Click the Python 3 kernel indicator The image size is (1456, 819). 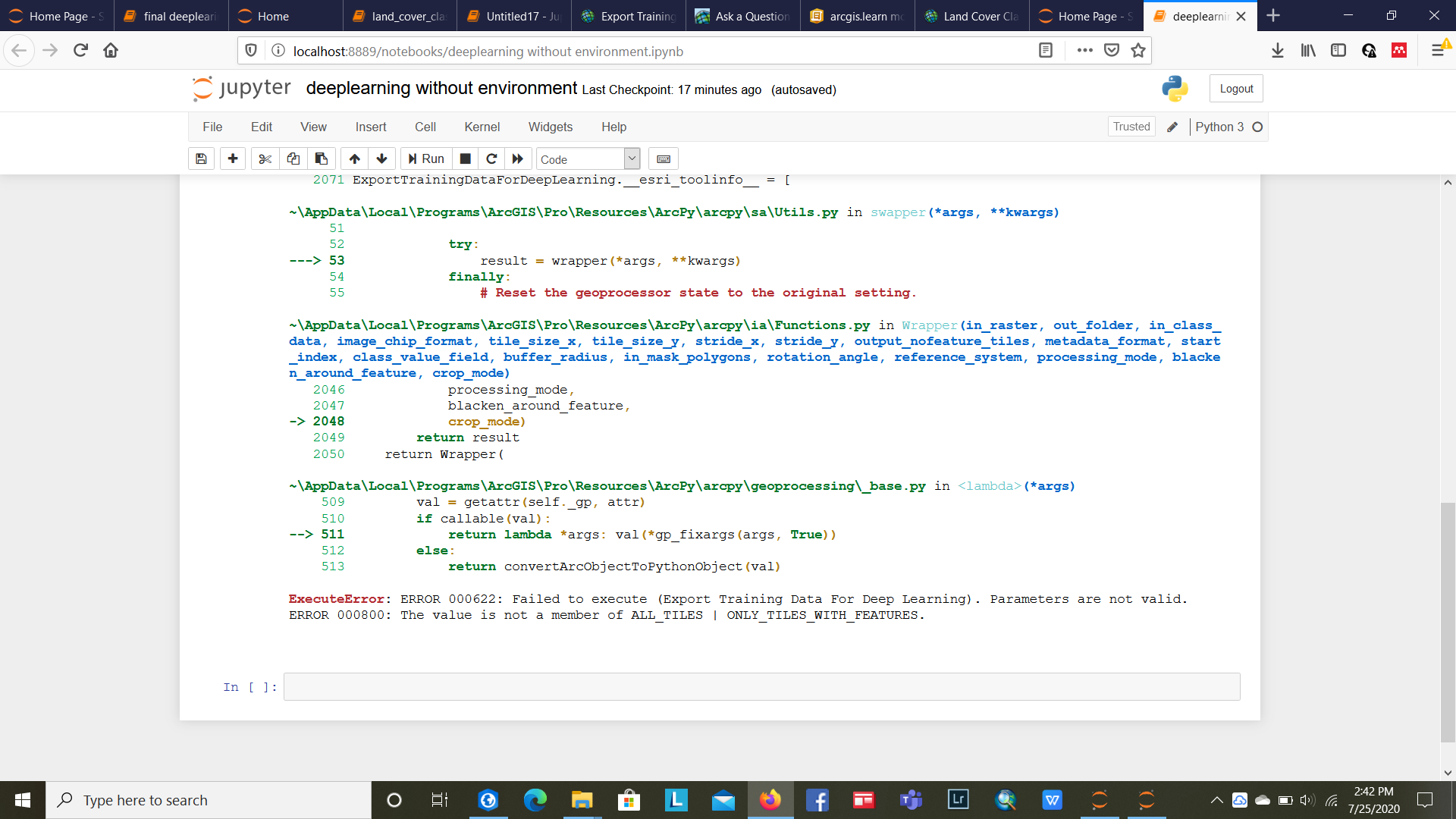click(x=1228, y=127)
